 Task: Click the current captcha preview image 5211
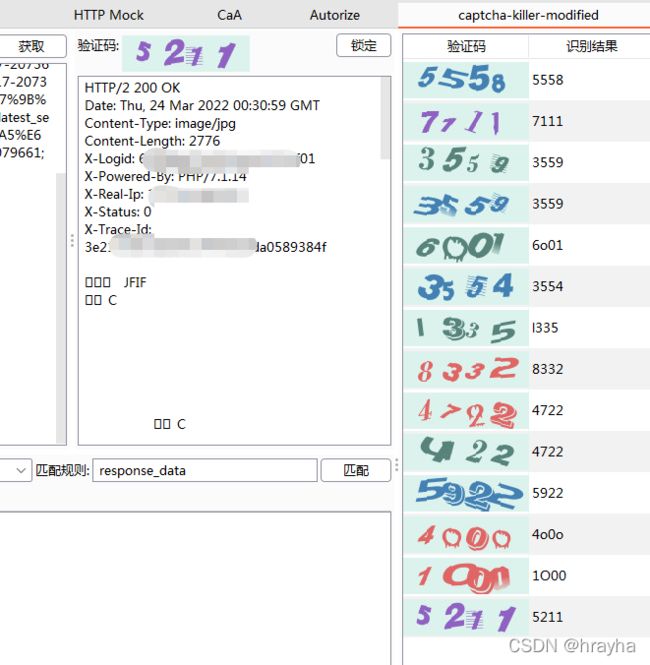186,54
